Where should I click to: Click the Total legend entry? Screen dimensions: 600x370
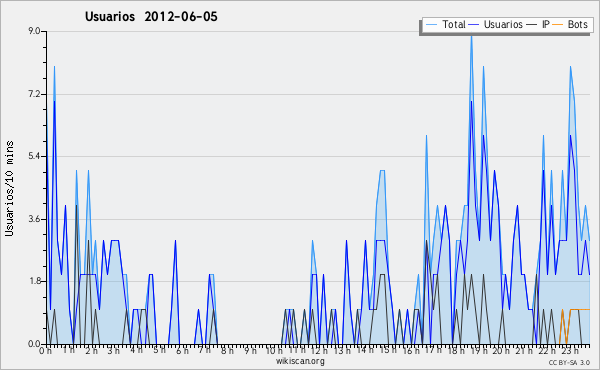pos(446,24)
